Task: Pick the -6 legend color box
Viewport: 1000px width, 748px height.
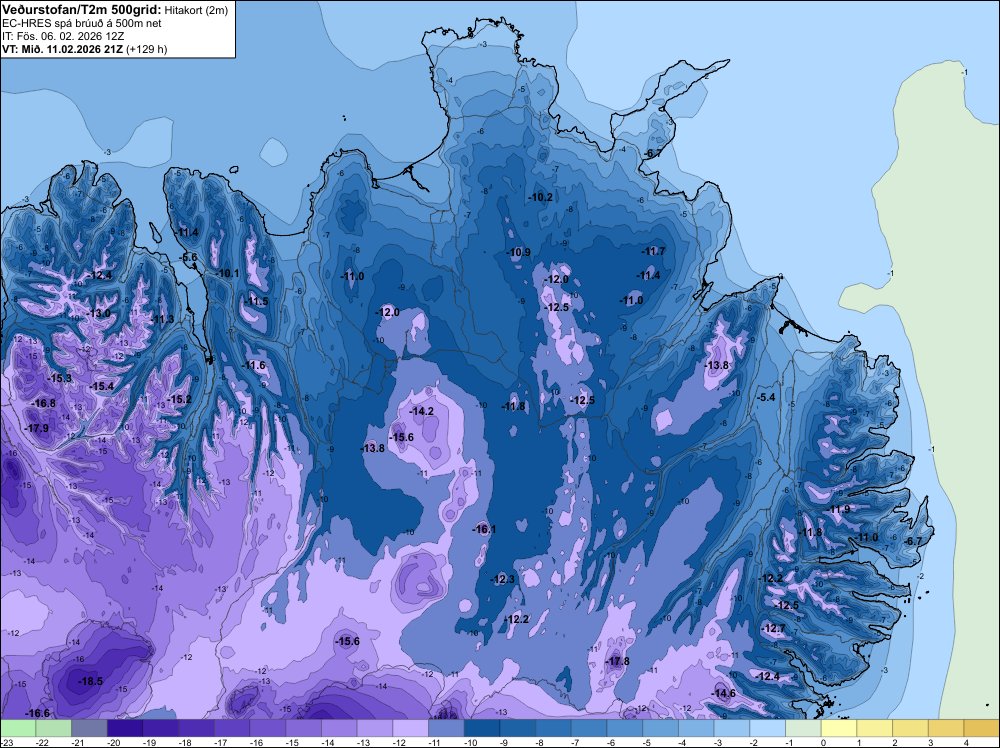Action: point(625,728)
